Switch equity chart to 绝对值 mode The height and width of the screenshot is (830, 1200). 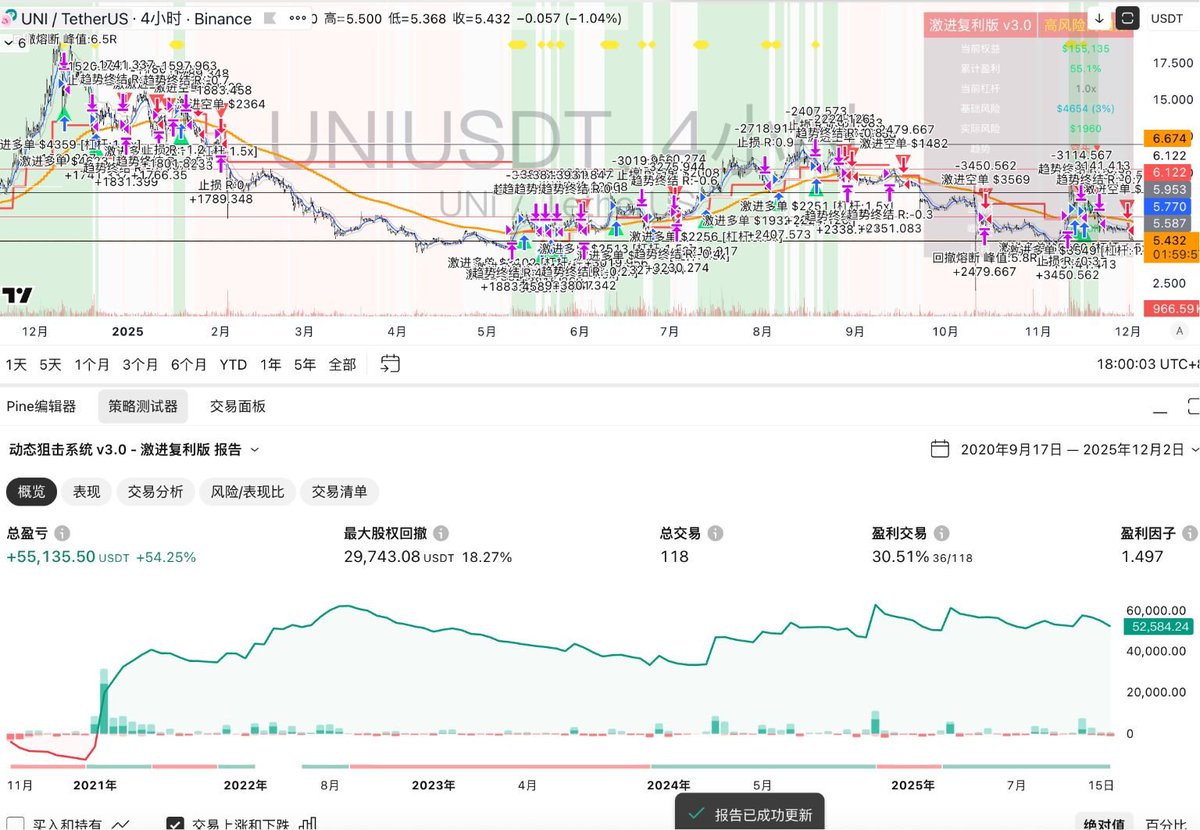[1105, 824]
